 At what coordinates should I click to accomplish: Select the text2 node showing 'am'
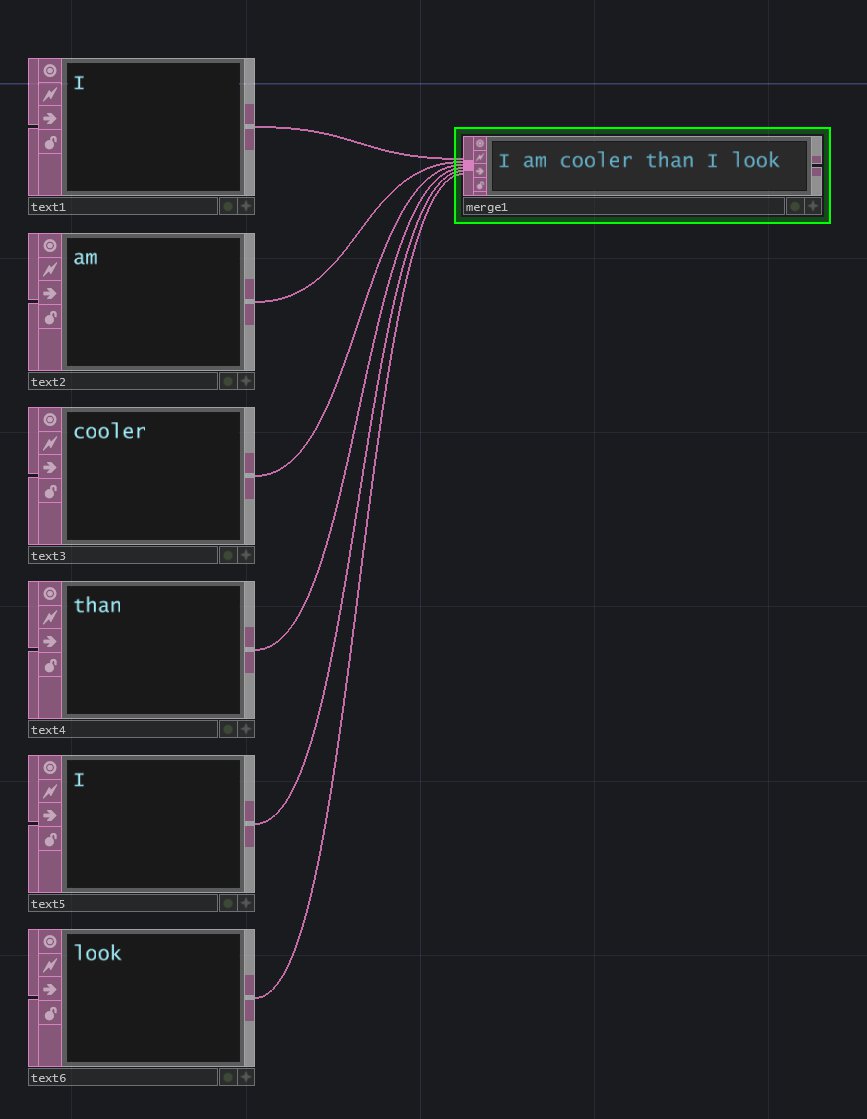[153, 301]
